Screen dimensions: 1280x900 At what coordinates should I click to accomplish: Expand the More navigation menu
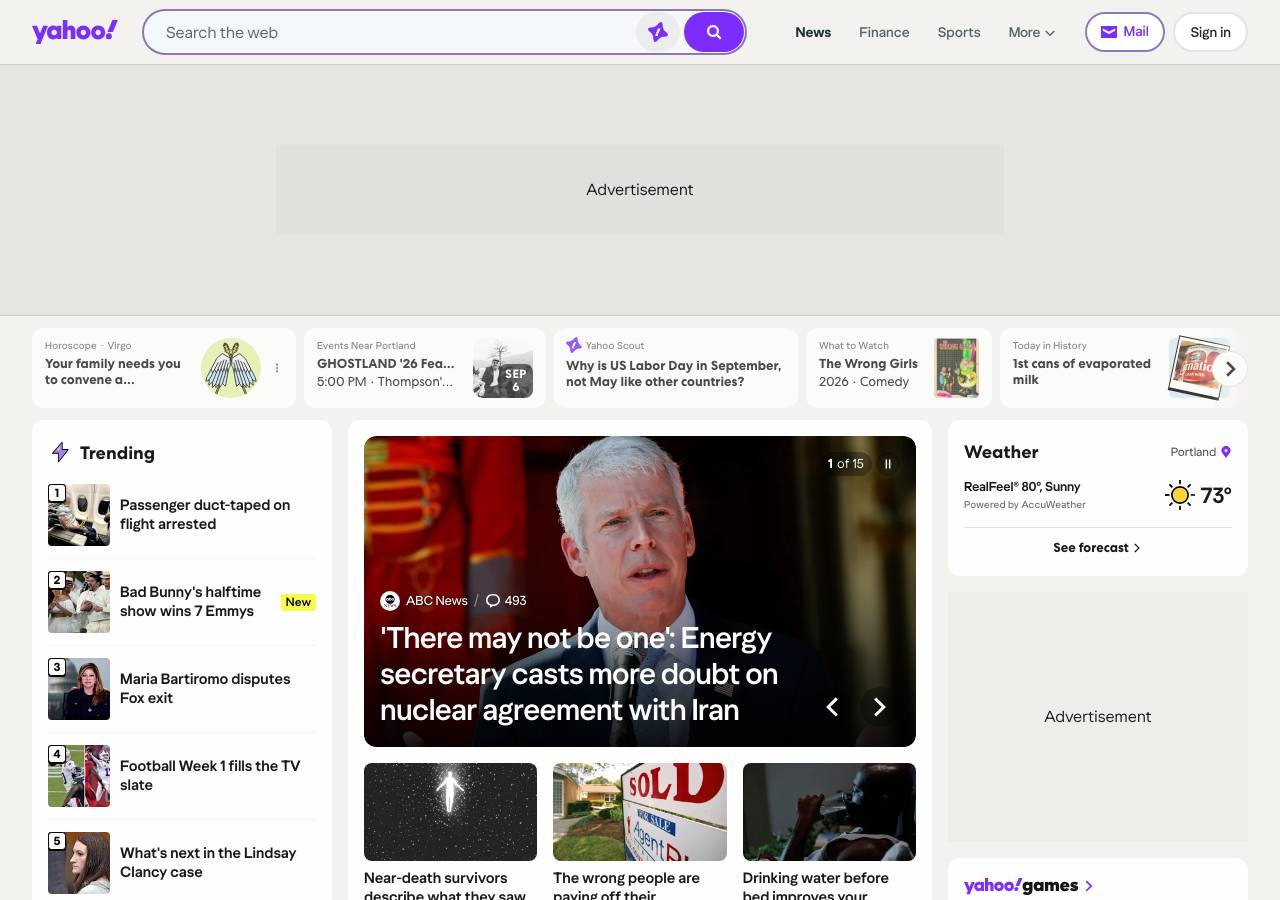(x=1032, y=32)
